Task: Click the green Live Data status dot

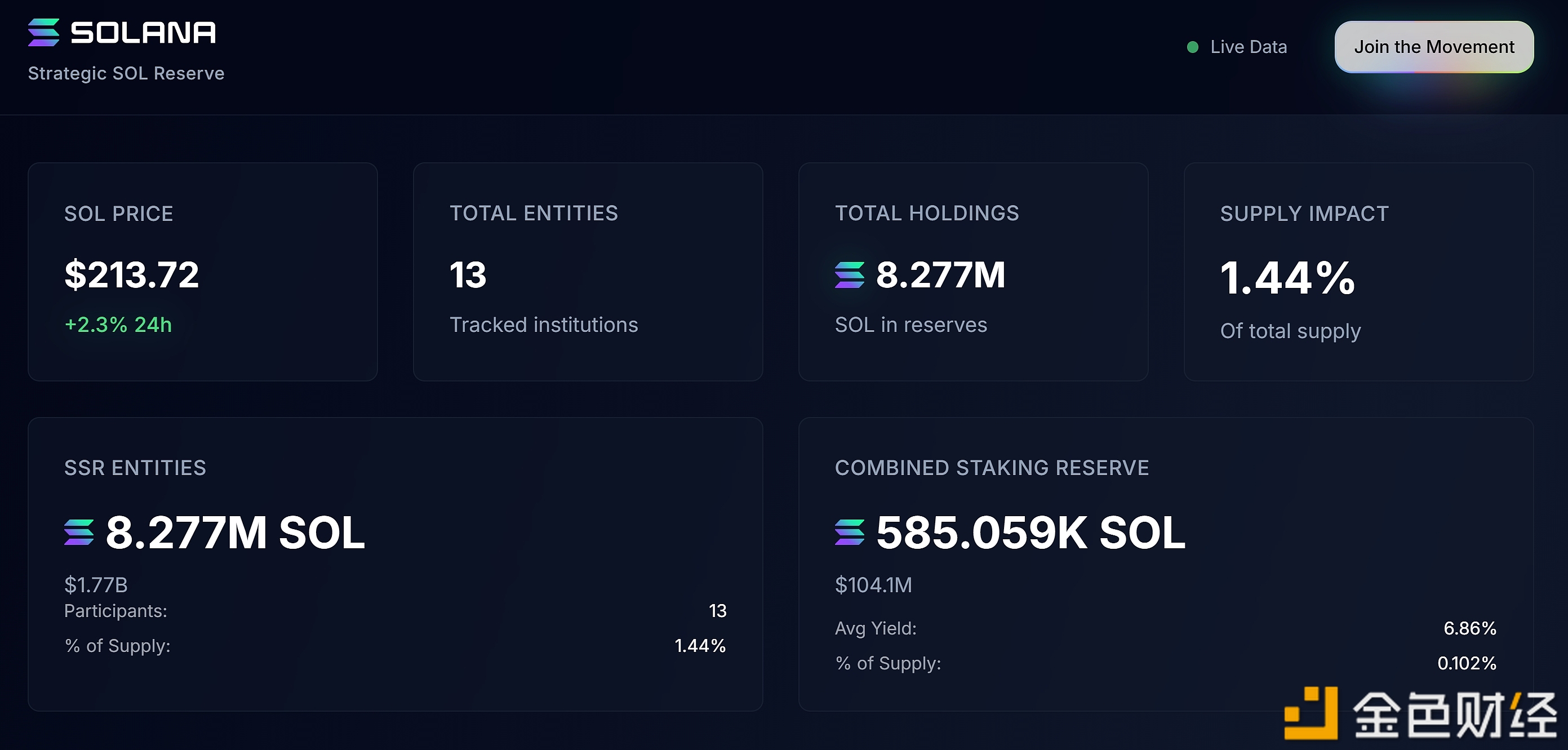Action: pyautogui.click(x=1192, y=47)
